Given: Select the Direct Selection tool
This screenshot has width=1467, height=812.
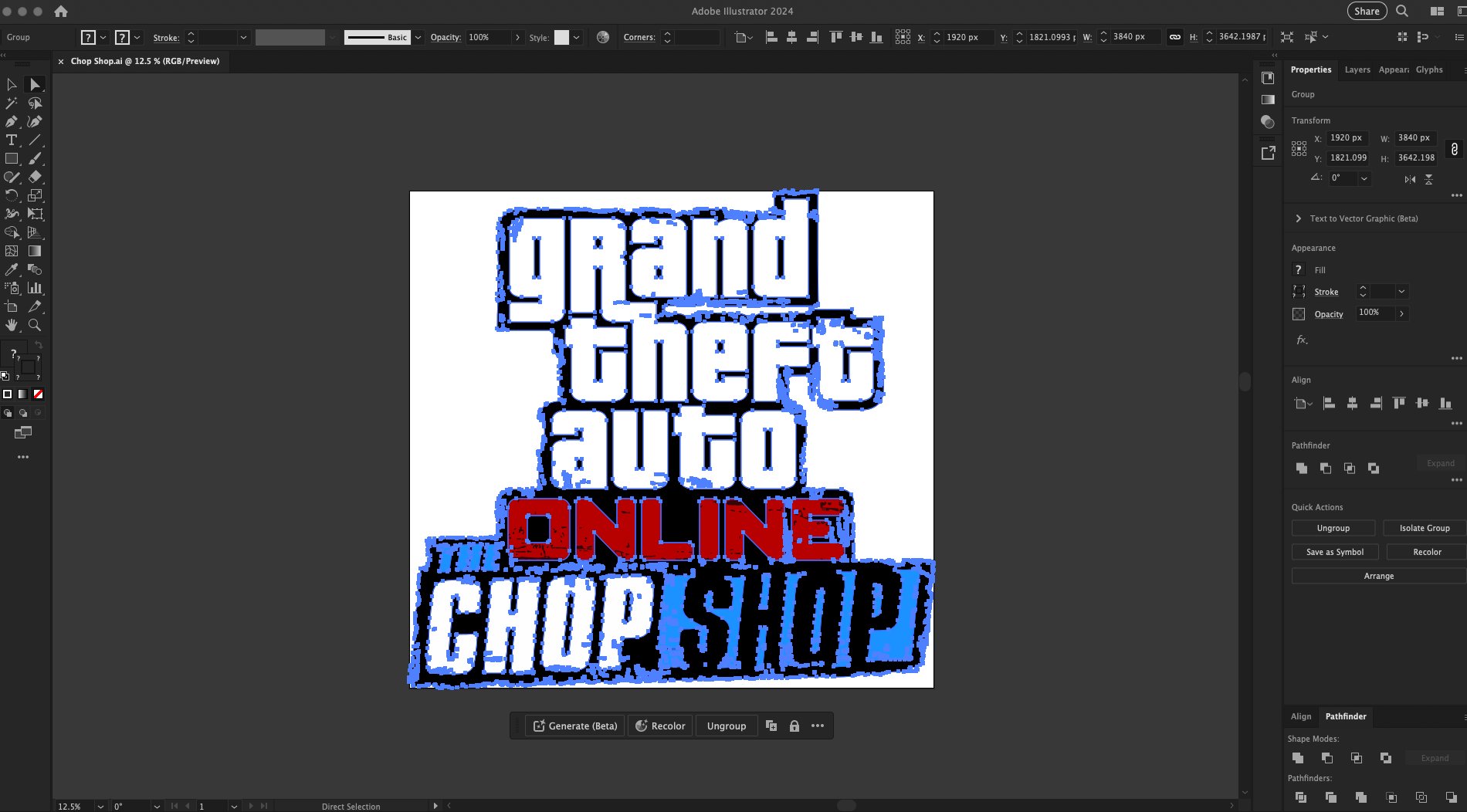Looking at the screenshot, I should 35,84.
